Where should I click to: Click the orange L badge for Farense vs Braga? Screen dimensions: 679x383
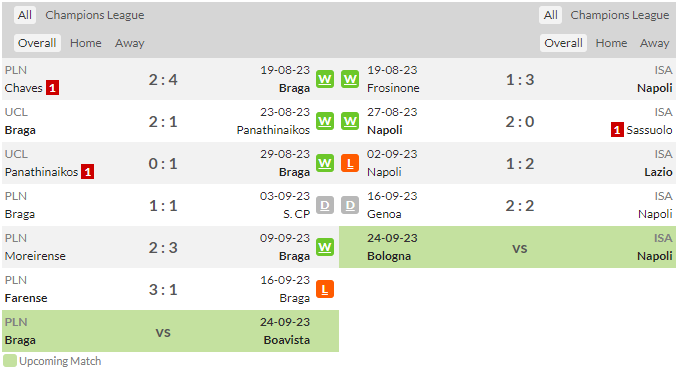tap(325, 289)
